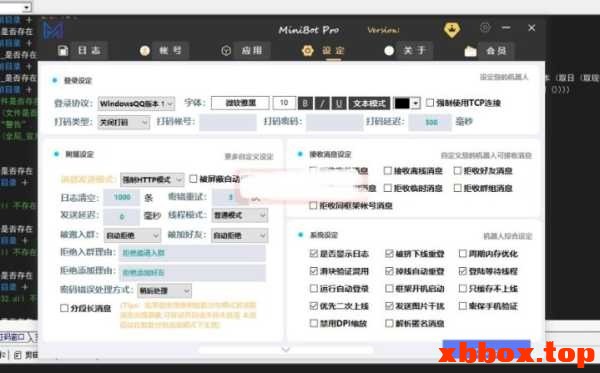Open the 线程模式 dropdown

pyautogui.click(x=240, y=215)
